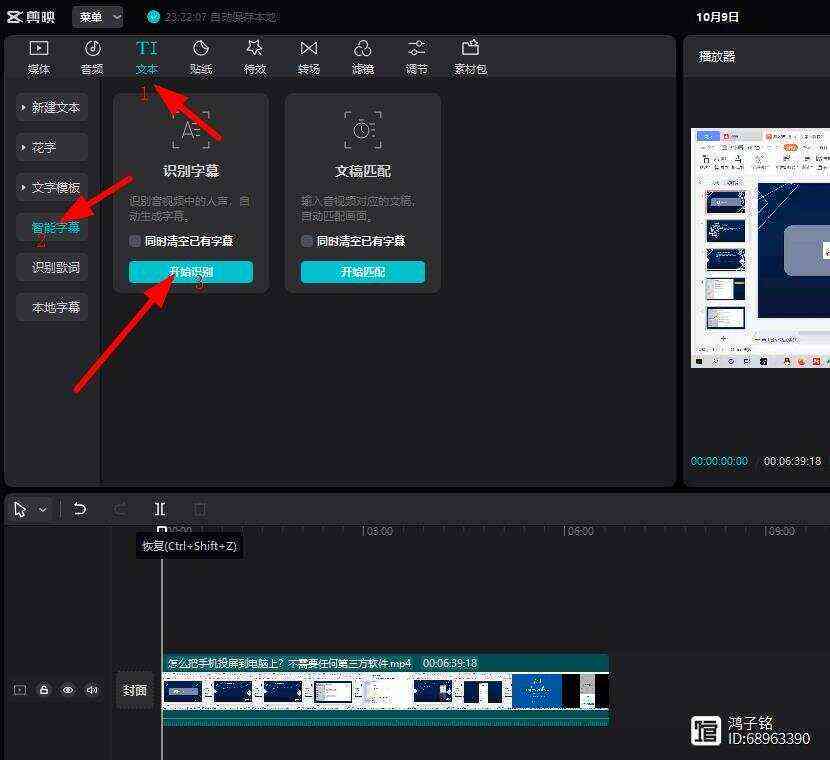Toggle the track lock icon
The height and width of the screenshot is (760, 830).
[44, 690]
